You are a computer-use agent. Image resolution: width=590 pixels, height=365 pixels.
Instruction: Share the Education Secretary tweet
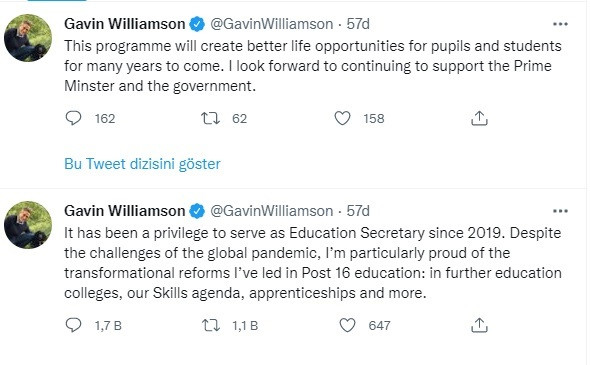[x=479, y=325]
